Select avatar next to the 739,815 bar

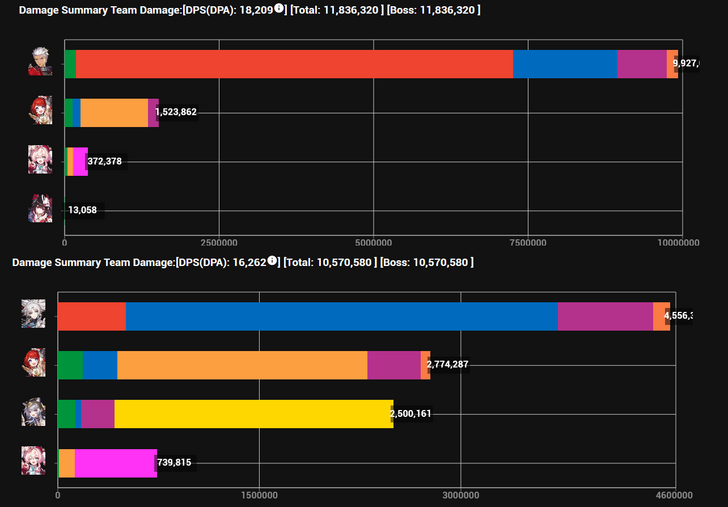[34, 461]
